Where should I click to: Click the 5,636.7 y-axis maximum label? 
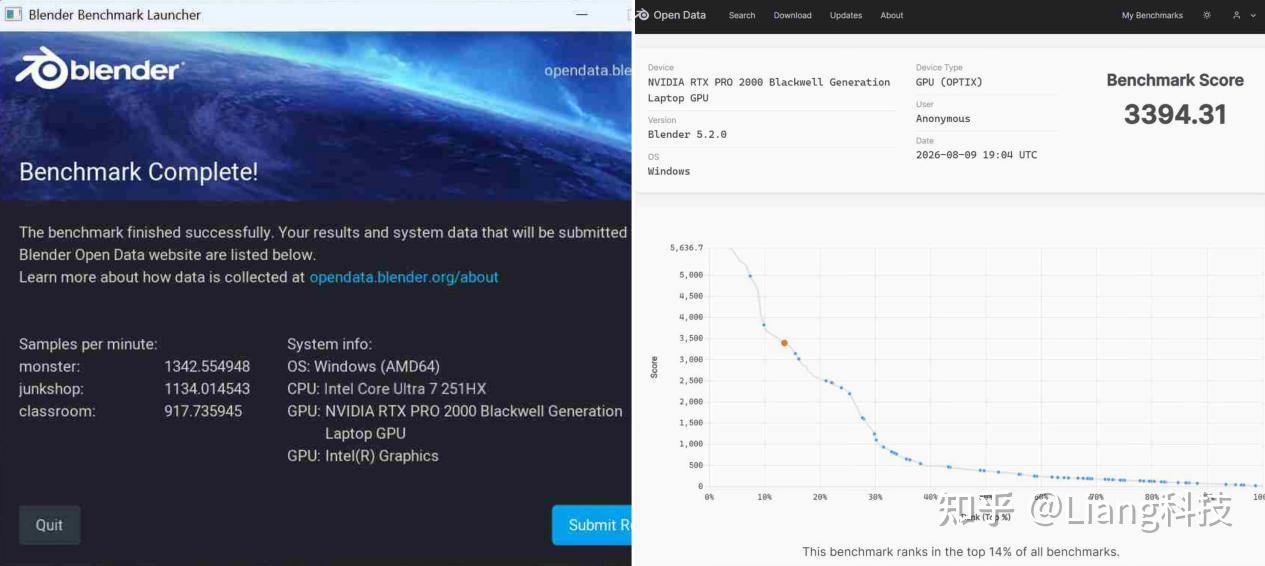point(687,247)
